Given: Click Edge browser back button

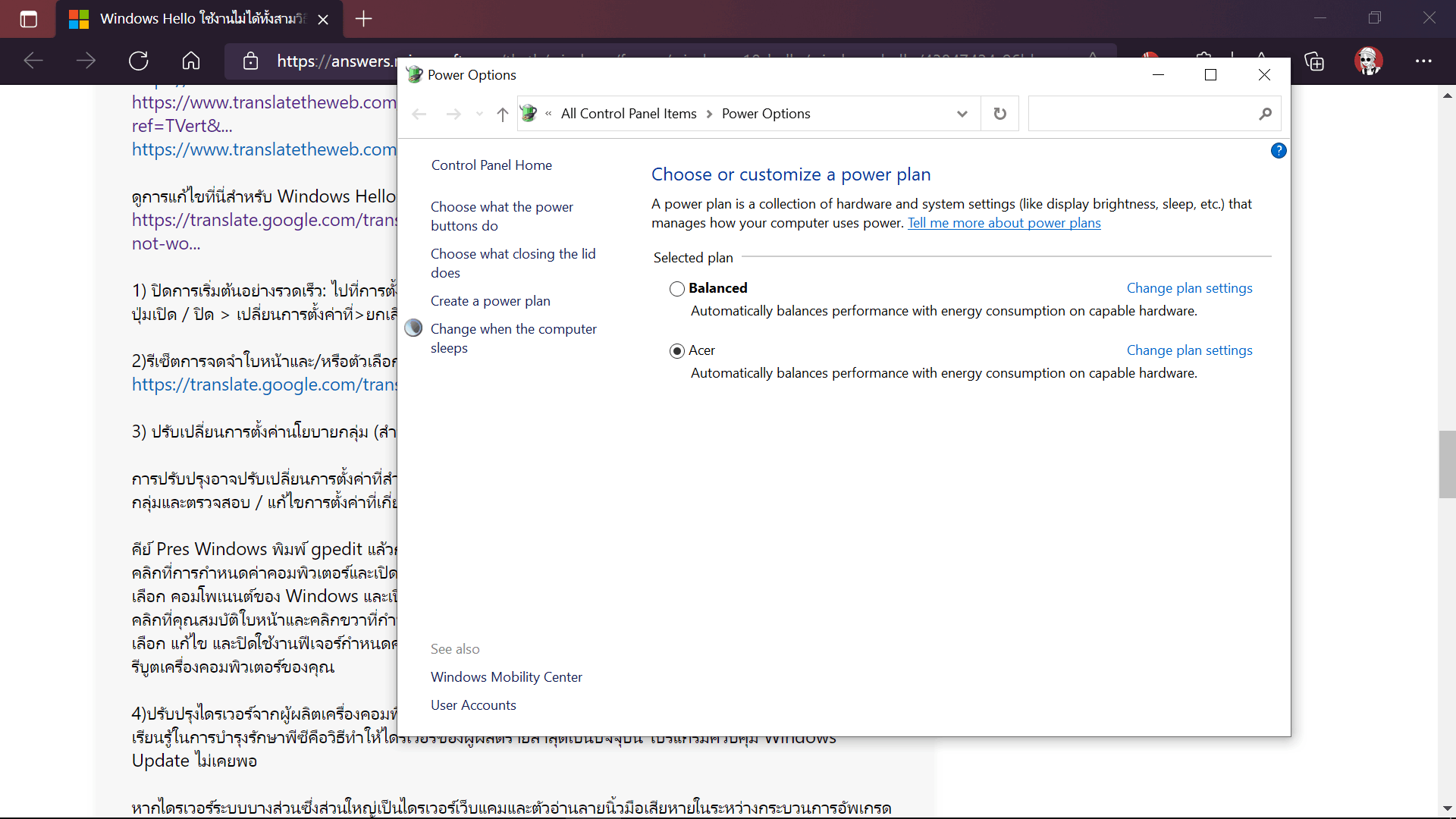Looking at the screenshot, I should (33, 61).
